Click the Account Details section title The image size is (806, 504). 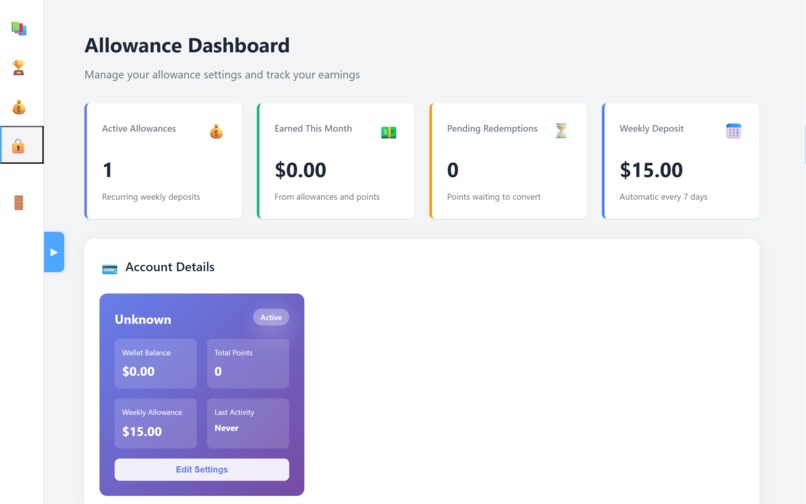[170, 267]
